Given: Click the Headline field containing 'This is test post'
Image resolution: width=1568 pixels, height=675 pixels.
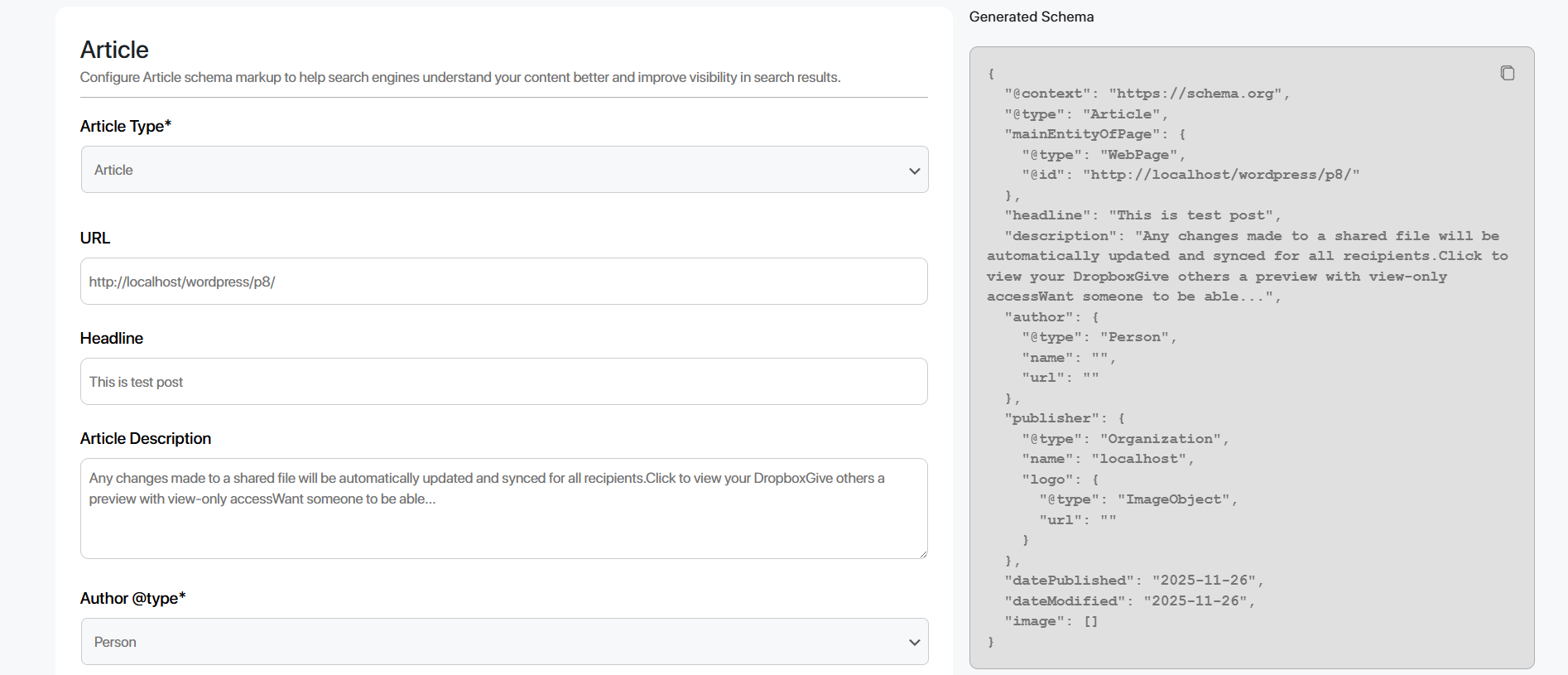Looking at the screenshot, I should click(504, 382).
